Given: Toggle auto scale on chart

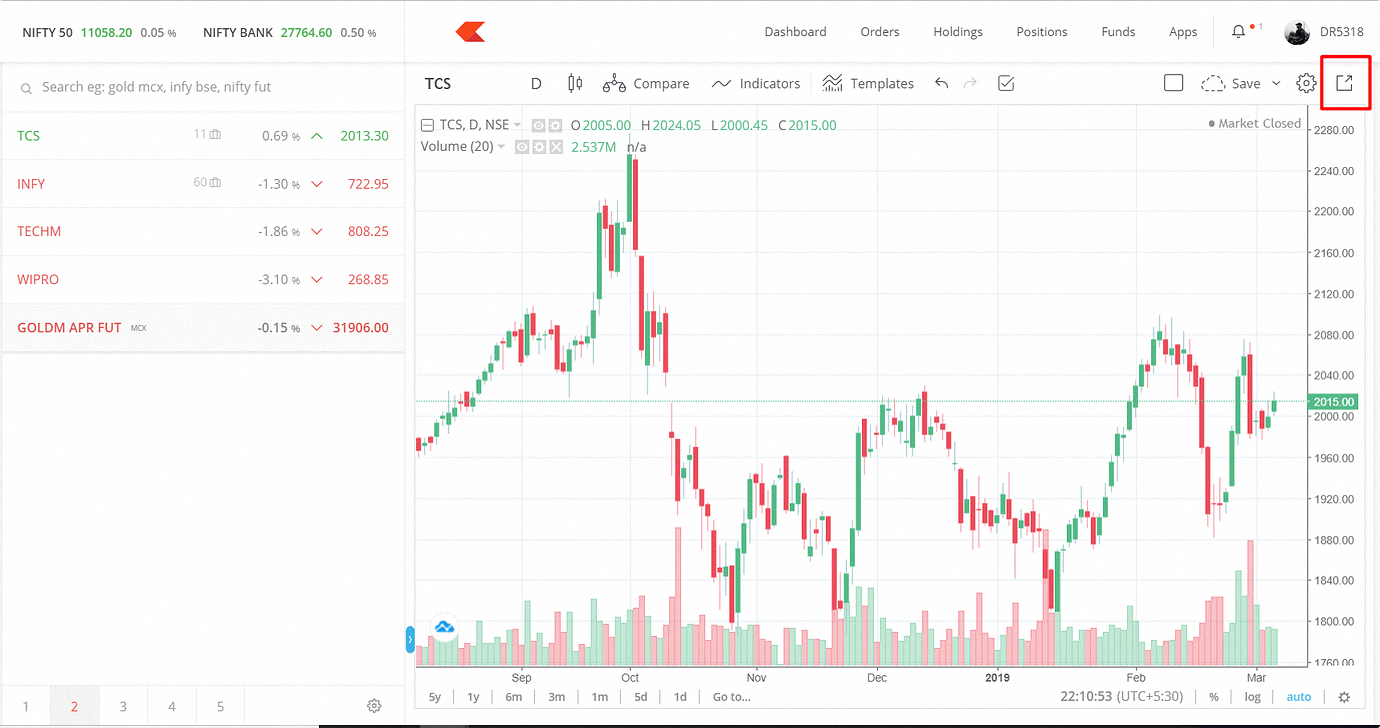Looking at the screenshot, I should point(1298,697).
